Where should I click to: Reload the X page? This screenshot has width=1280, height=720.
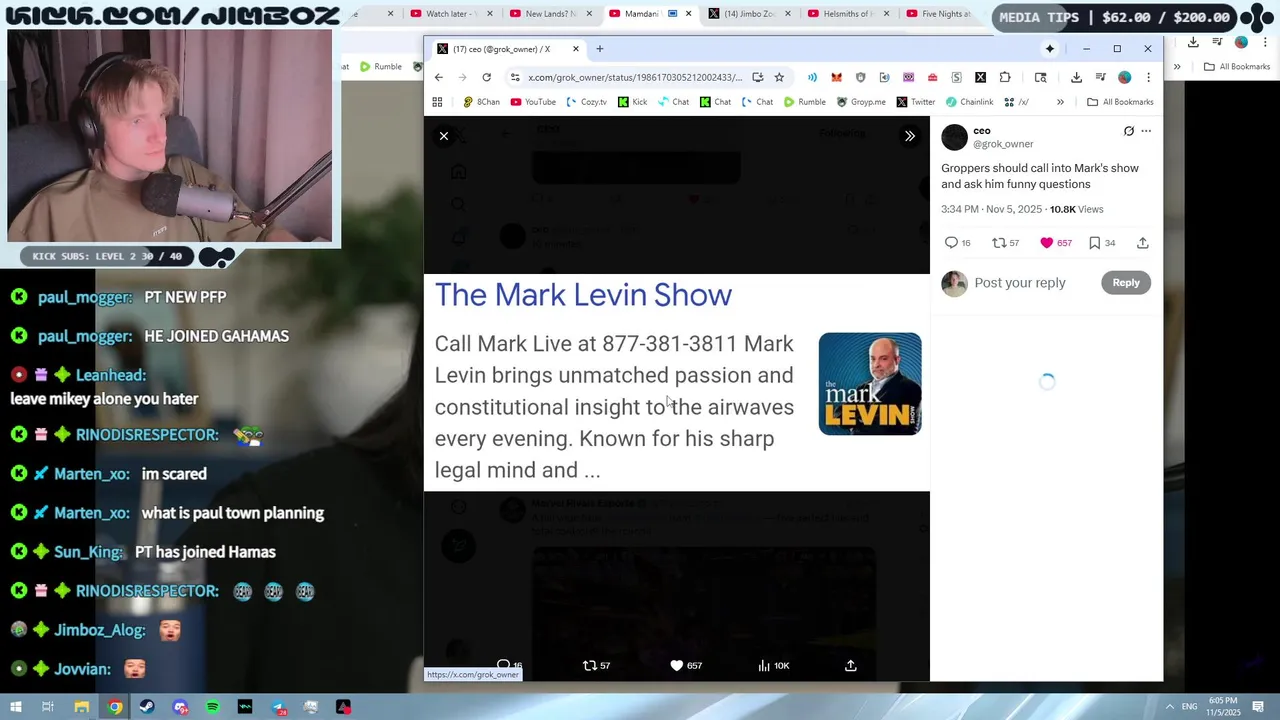click(x=486, y=77)
